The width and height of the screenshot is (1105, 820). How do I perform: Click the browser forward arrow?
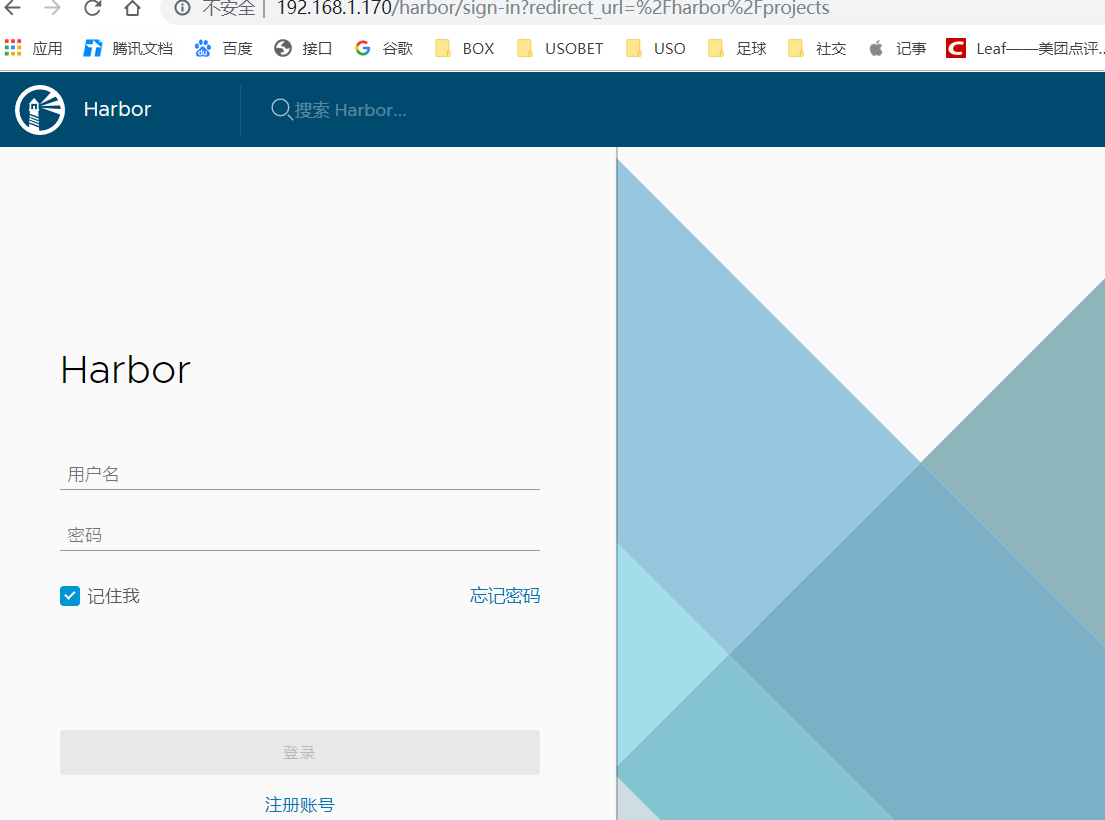coord(52,8)
